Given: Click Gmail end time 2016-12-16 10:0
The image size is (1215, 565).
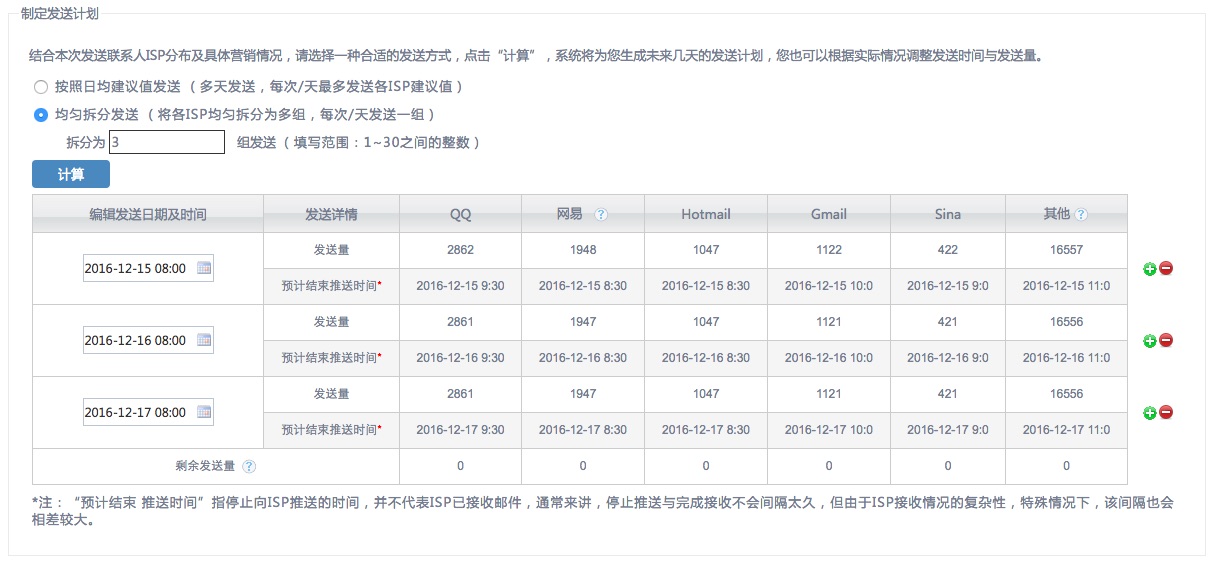Looking at the screenshot, I should point(829,357).
